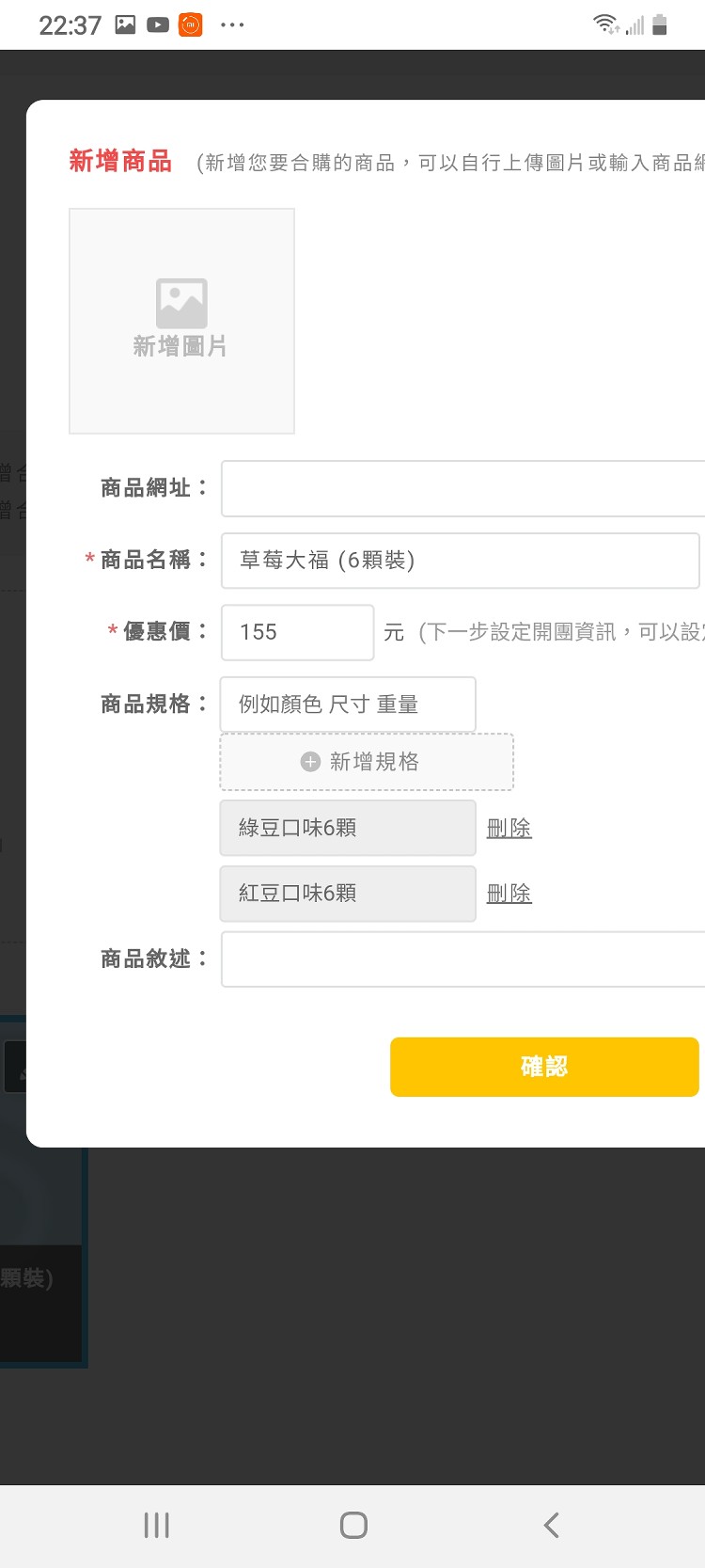The height and width of the screenshot is (1568, 705).
Task: Open recent apps with navigation bar icon
Action: tap(156, 1525)
